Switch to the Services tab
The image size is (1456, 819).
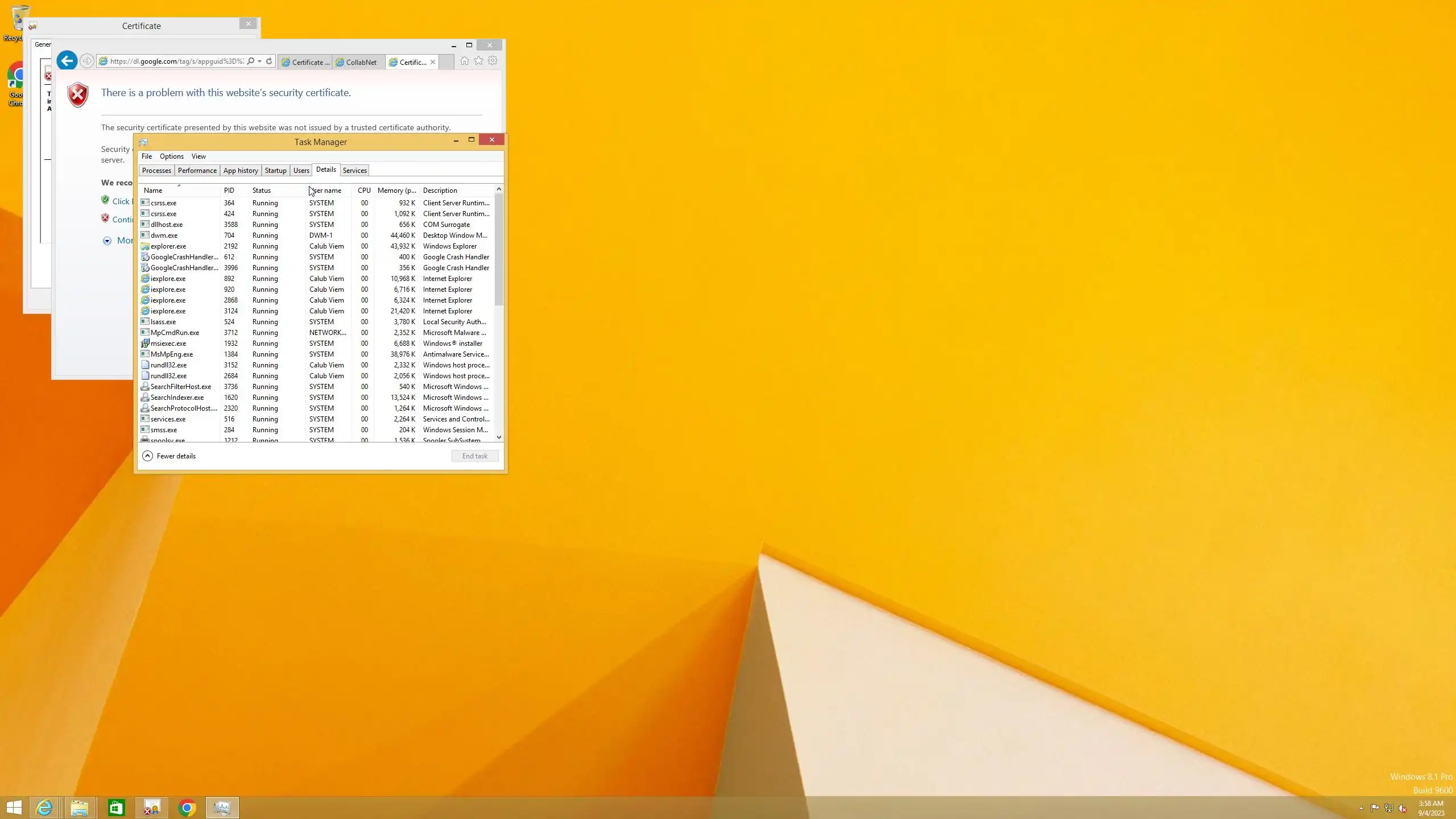(x=354, y=171)
